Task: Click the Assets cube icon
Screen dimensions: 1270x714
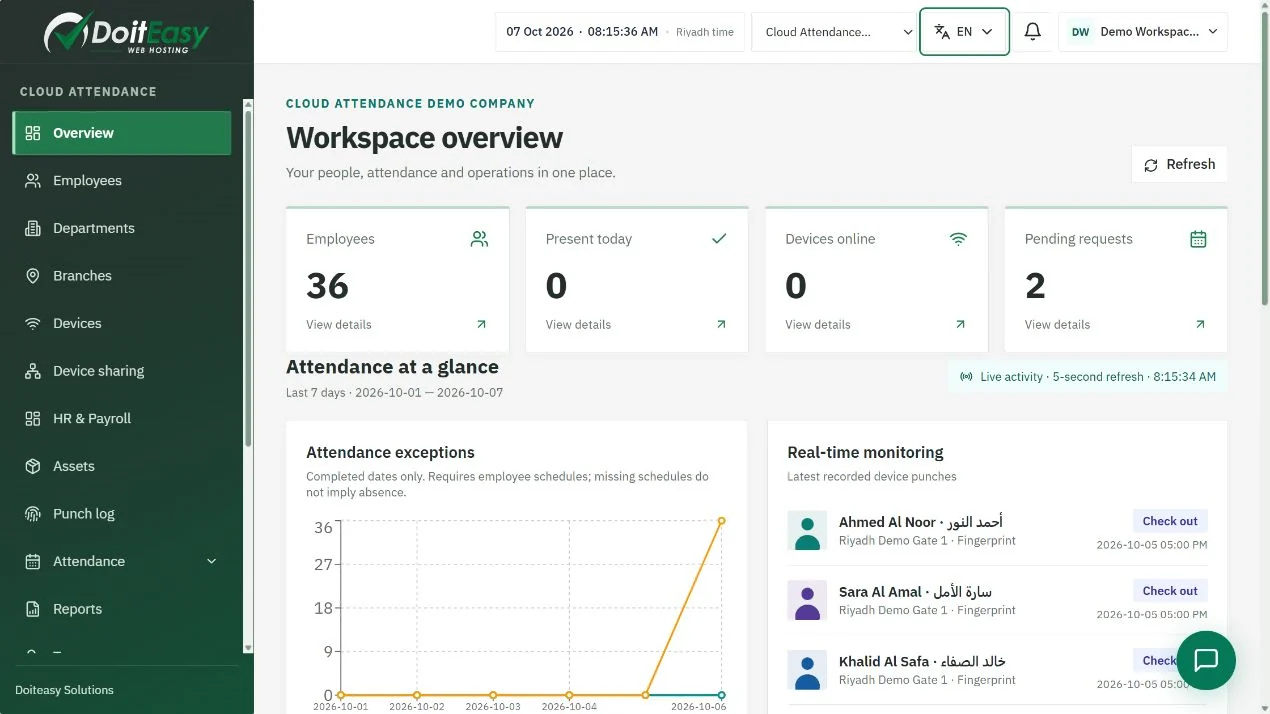Action: point(33,466)
